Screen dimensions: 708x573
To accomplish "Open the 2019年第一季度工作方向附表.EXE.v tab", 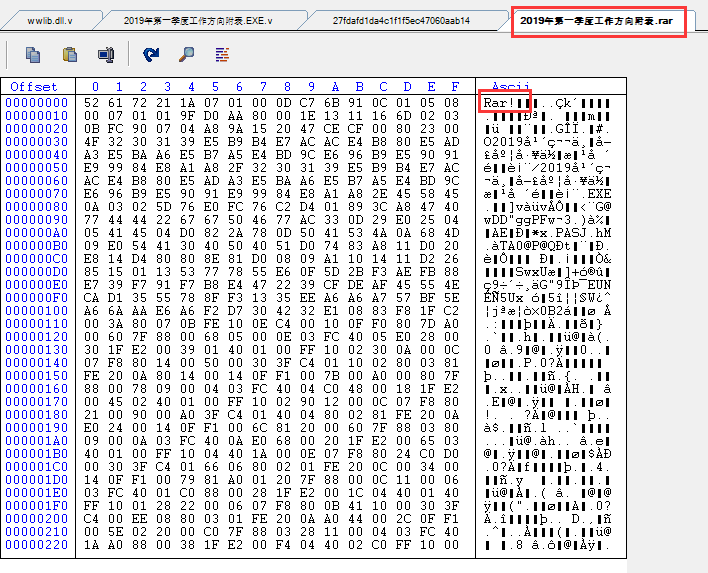I will (197, 20).
